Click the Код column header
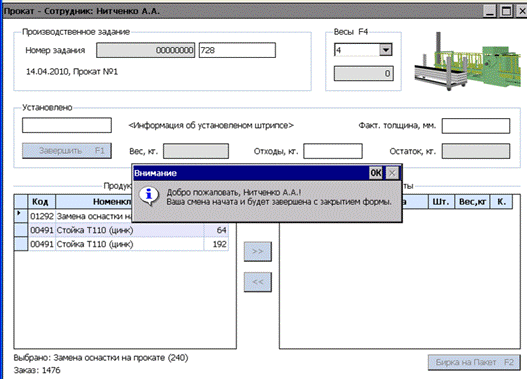This screenshot has height=379, width=527. point(41,202)
